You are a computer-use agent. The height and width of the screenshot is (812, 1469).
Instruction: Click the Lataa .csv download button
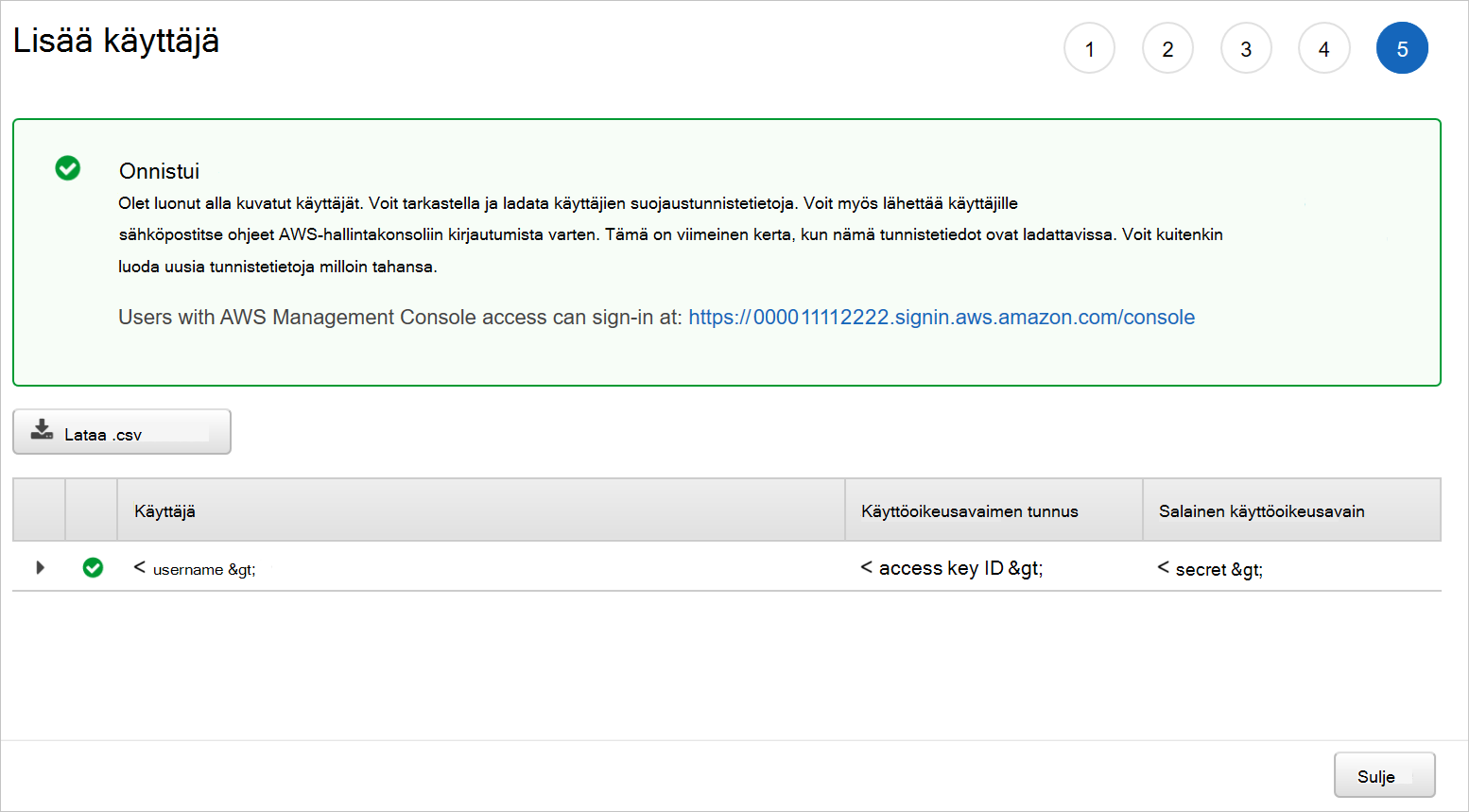coord(122,432)
